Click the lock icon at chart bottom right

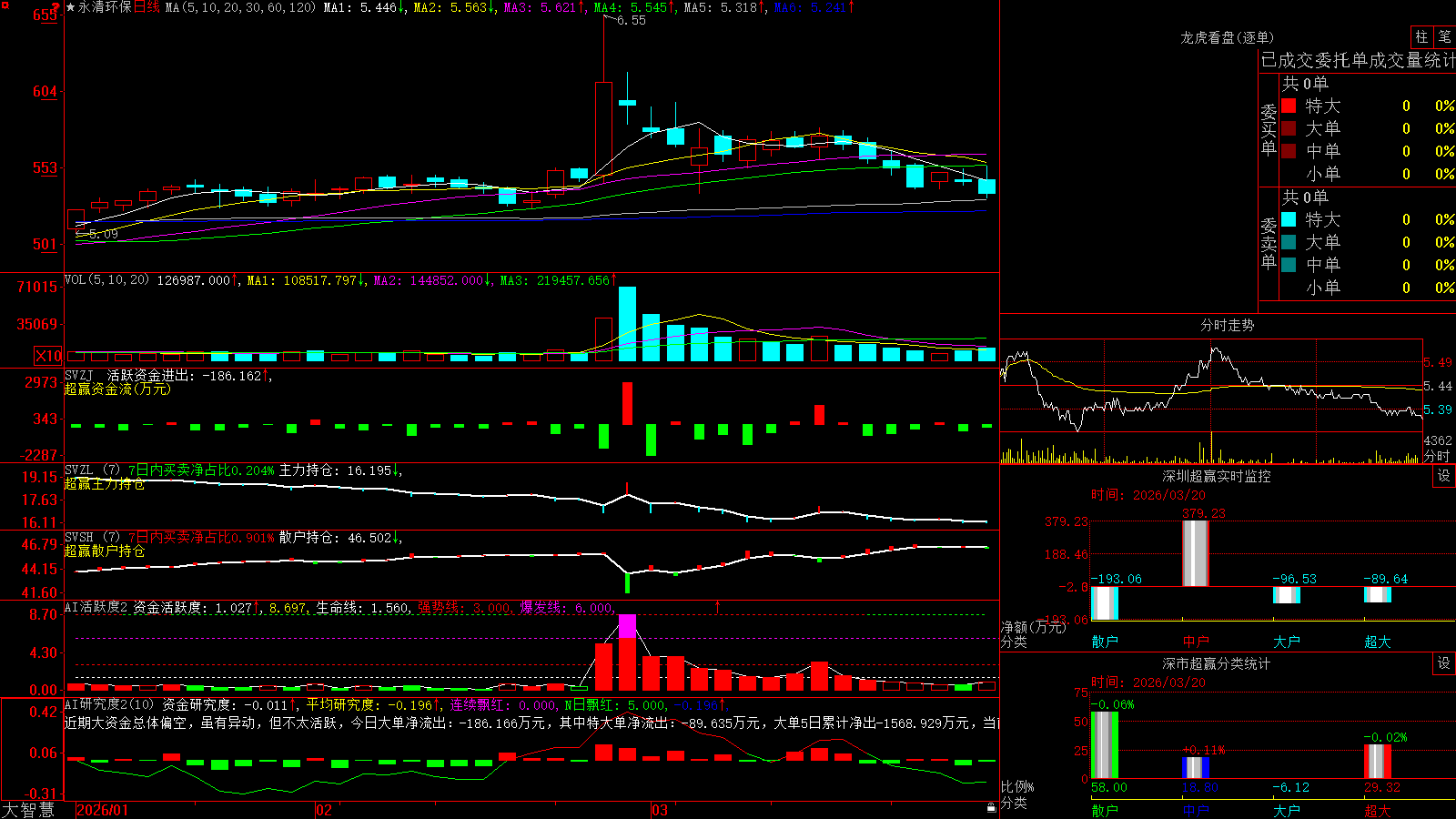tap(992, 807)
